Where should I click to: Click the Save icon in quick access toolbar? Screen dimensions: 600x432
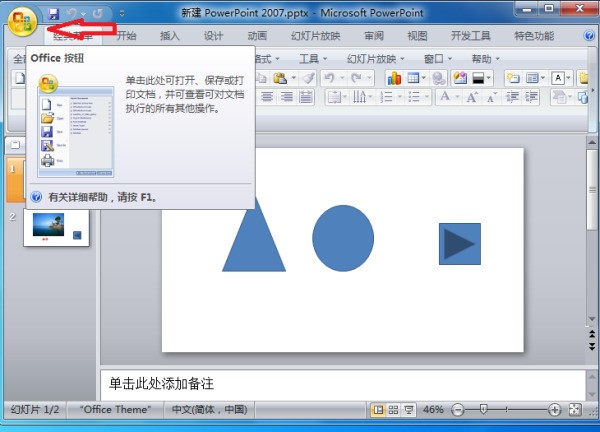point(53,13)
